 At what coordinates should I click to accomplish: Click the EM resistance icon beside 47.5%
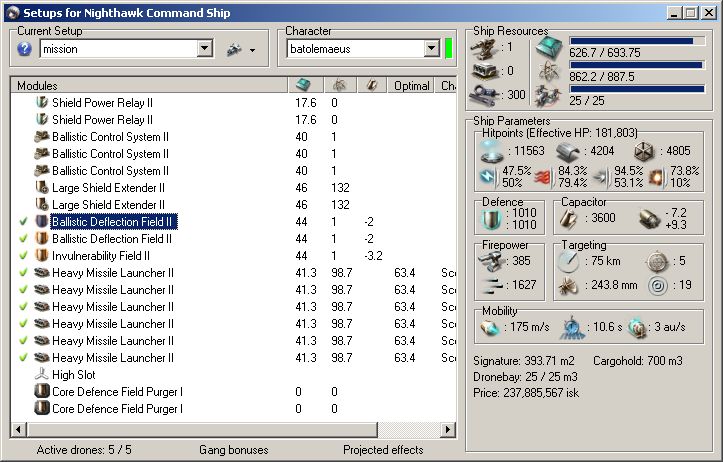(488, 177)
